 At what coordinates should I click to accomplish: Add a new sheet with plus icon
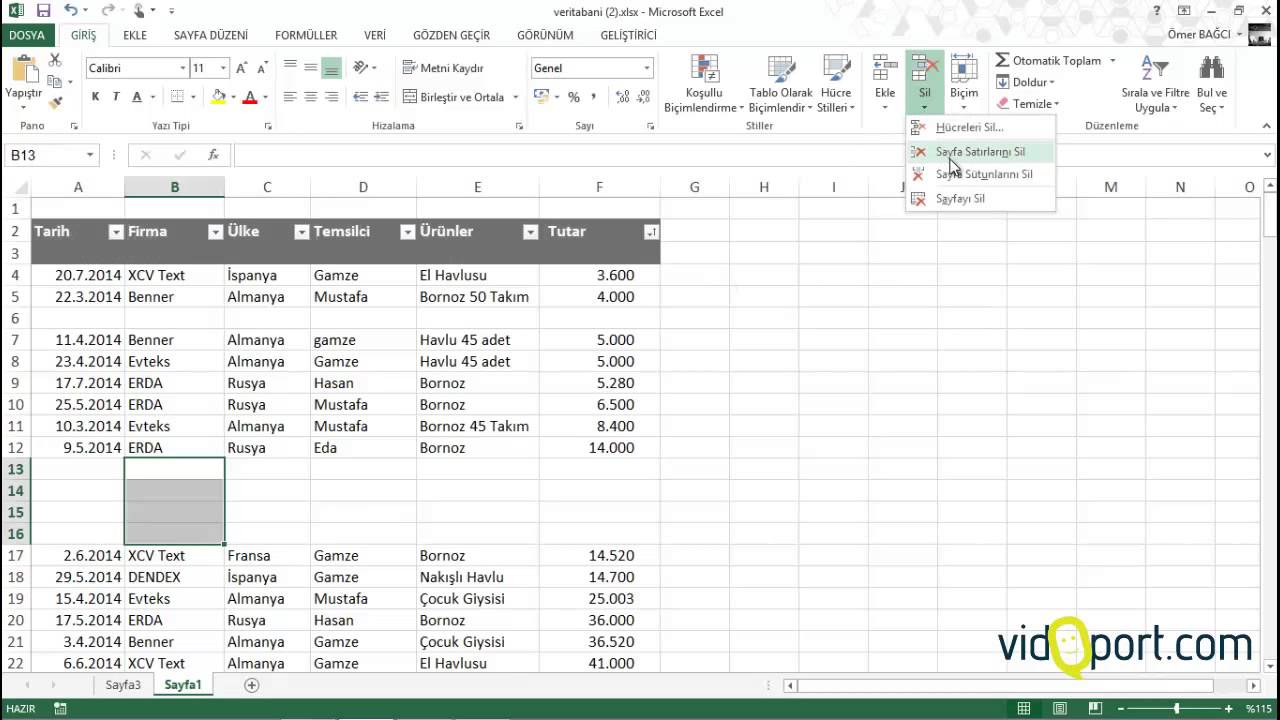(x=252, y=685)
